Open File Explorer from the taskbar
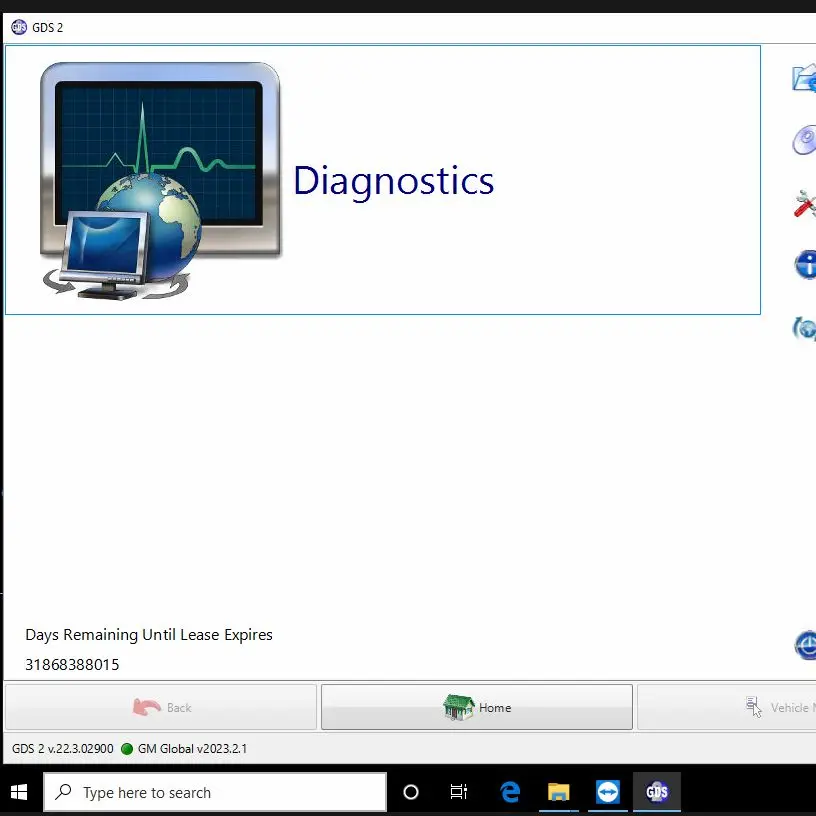The image size is (816, 816). (558, 791)
